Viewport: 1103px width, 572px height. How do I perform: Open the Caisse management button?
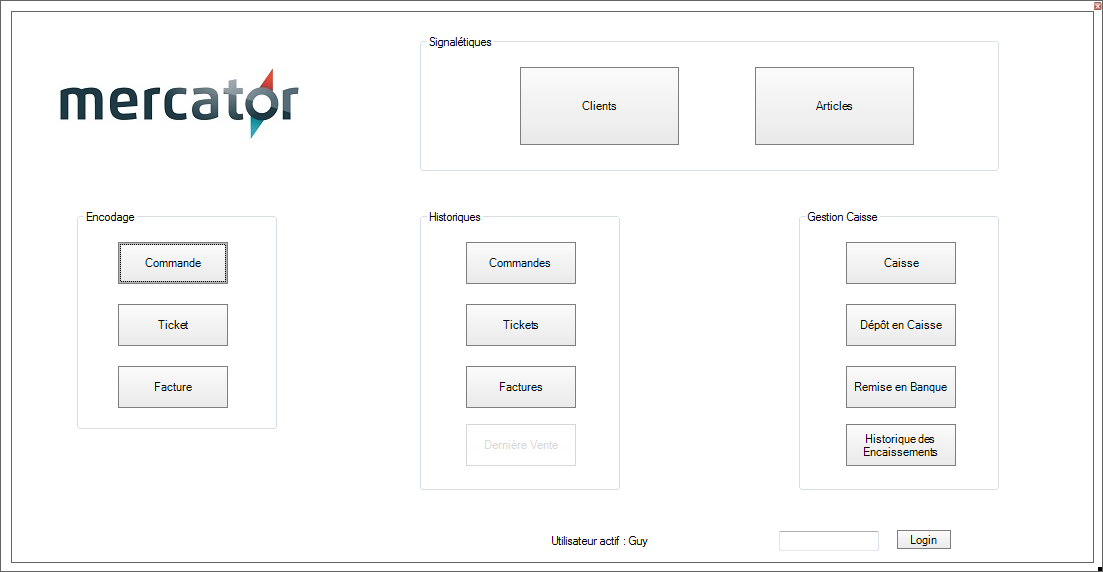(x=900, y=263)
